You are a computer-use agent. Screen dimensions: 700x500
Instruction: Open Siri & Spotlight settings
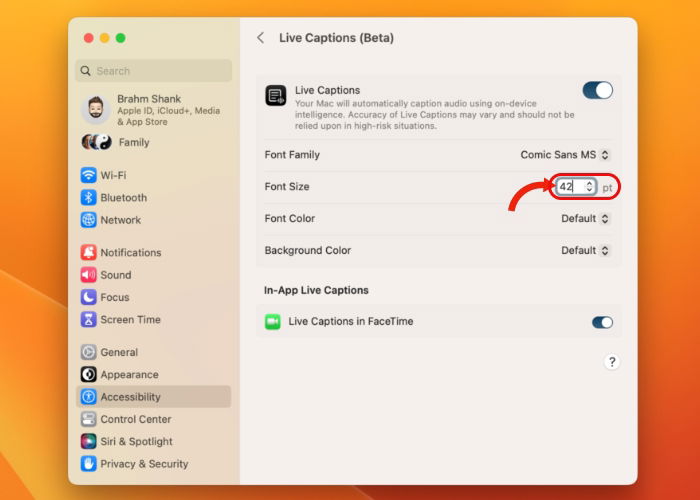pos(154,441)
